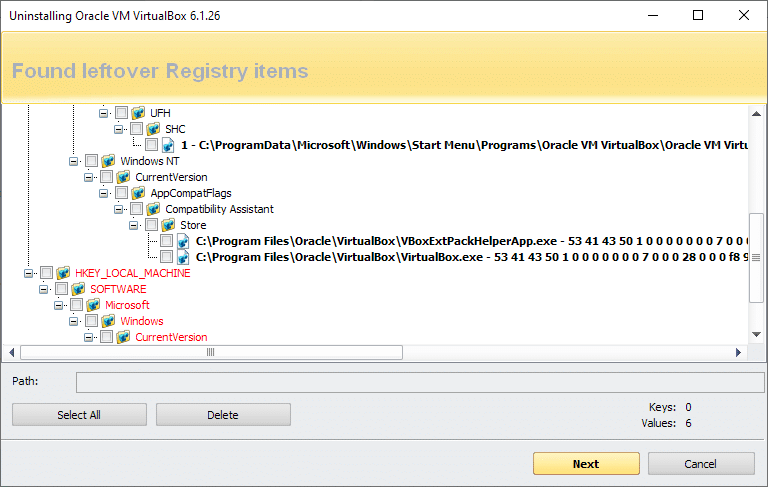Viewport: 768px width, 487px height.
Task: Click the Windows NT folder icon
Action: coord(108,161)
